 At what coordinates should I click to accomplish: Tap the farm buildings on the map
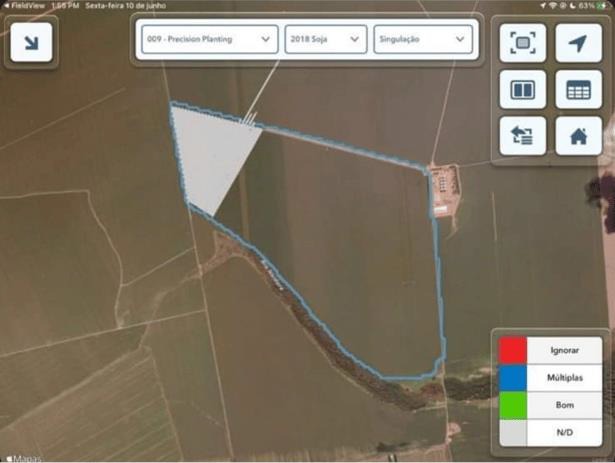click(x=441, y=188)
